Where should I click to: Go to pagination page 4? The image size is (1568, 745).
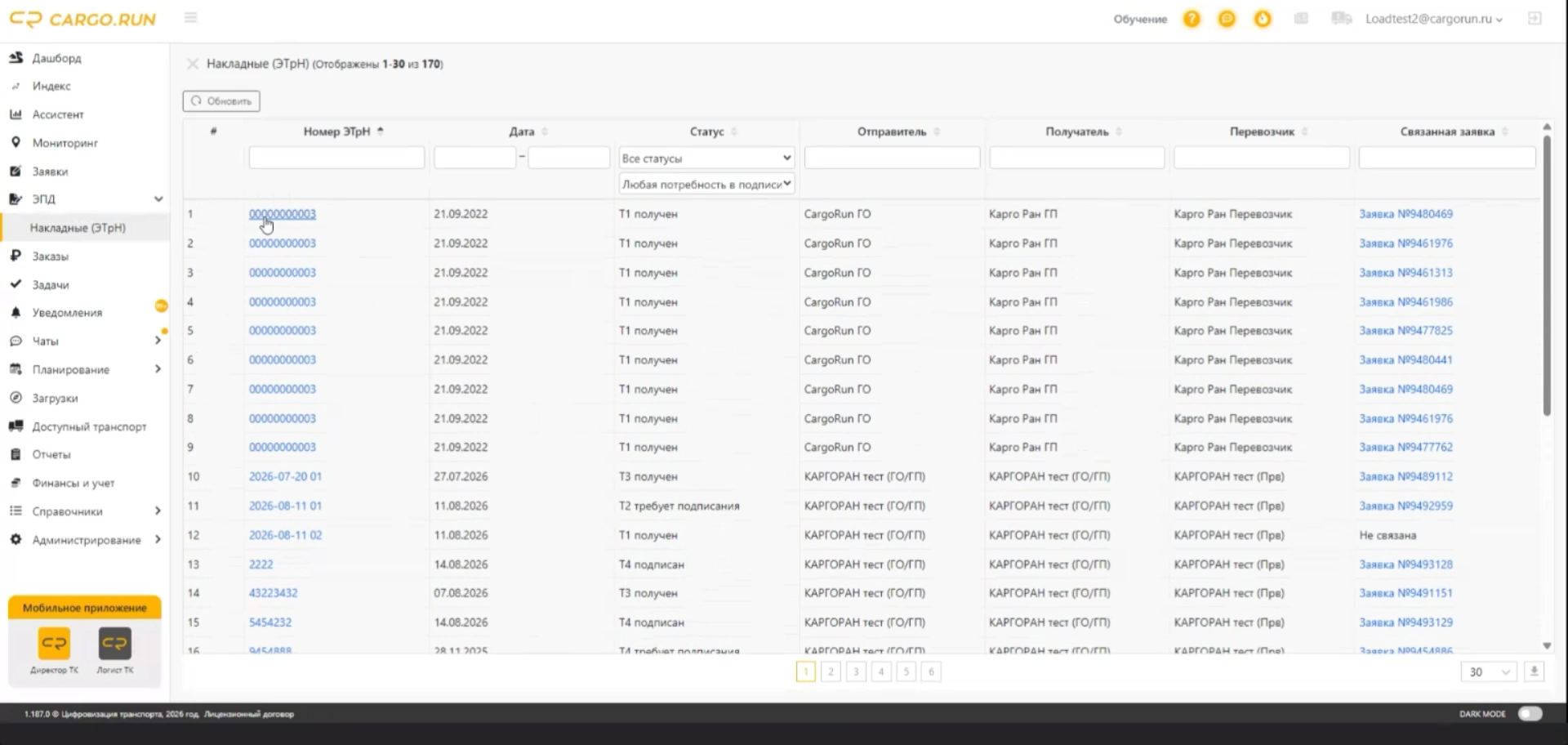click(x=880, y=671)
